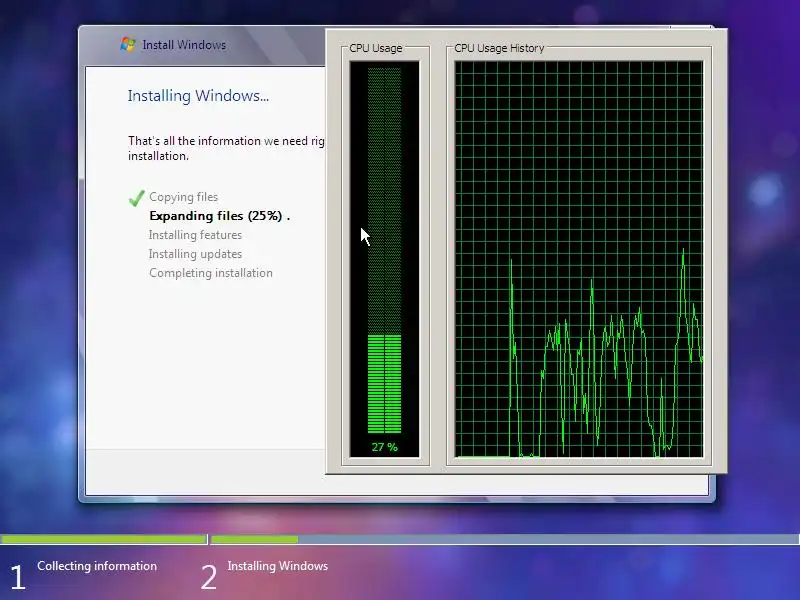Click the Installing features step
Image resolution: width=800 pixels, height=600 pixels.
click(195, 235)
